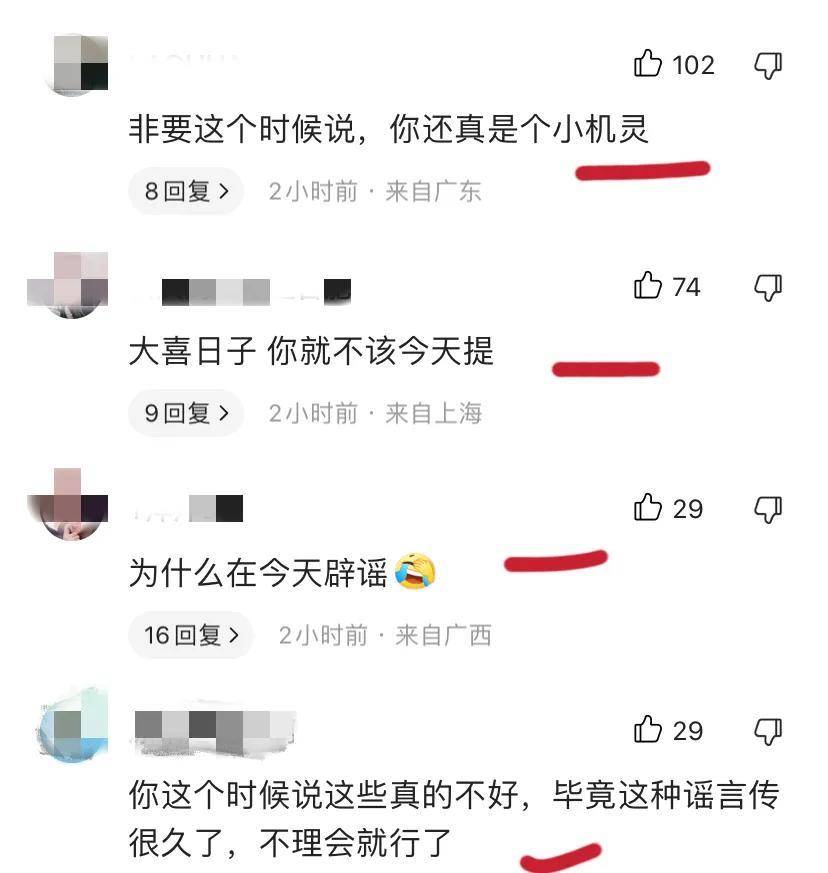The image size is (828, 873).
Task: Dislike the 大喜日子 comment
Action: (x=768, y=288)
